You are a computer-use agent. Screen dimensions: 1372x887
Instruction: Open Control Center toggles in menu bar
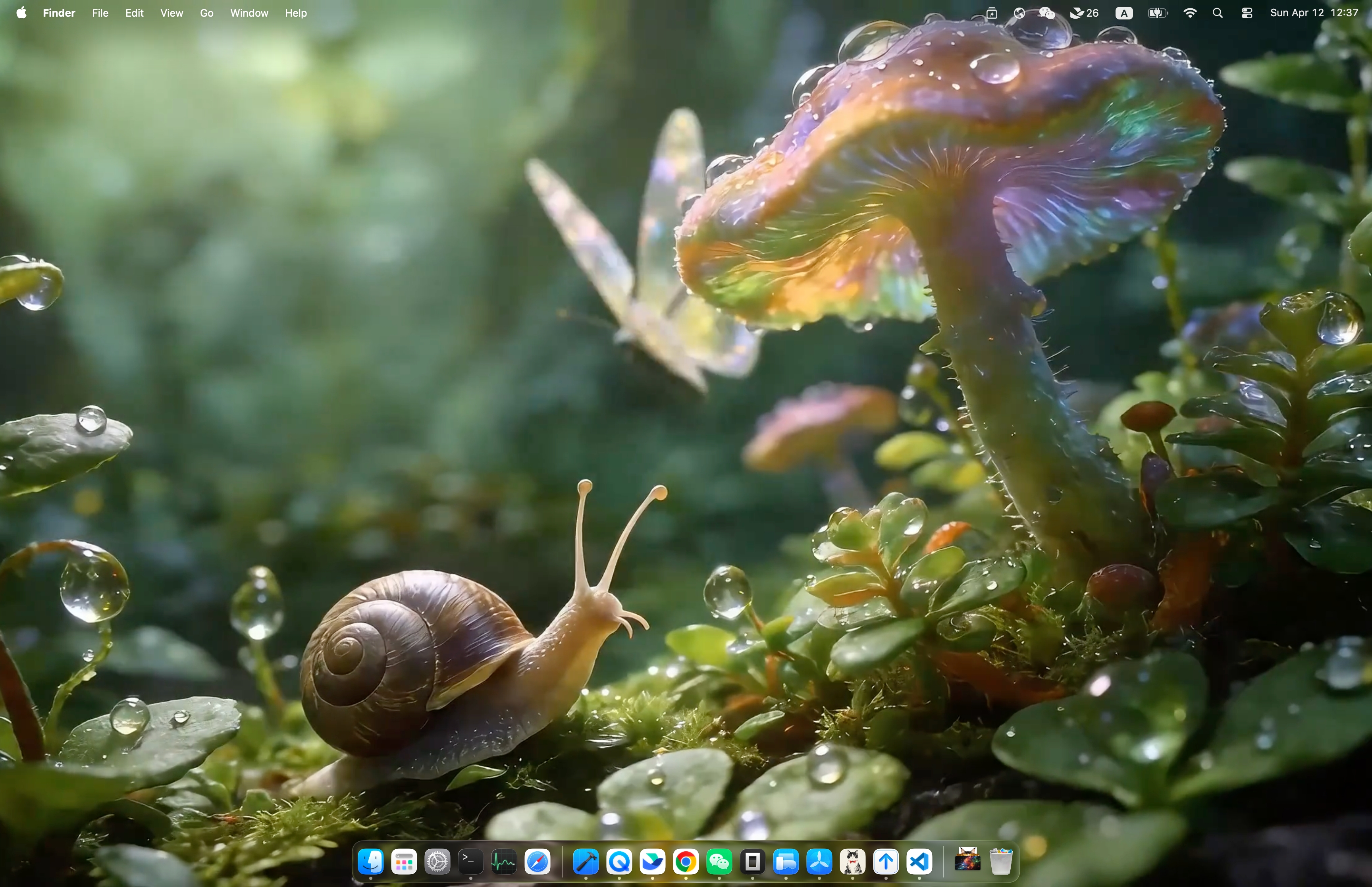pos(1247,13)
